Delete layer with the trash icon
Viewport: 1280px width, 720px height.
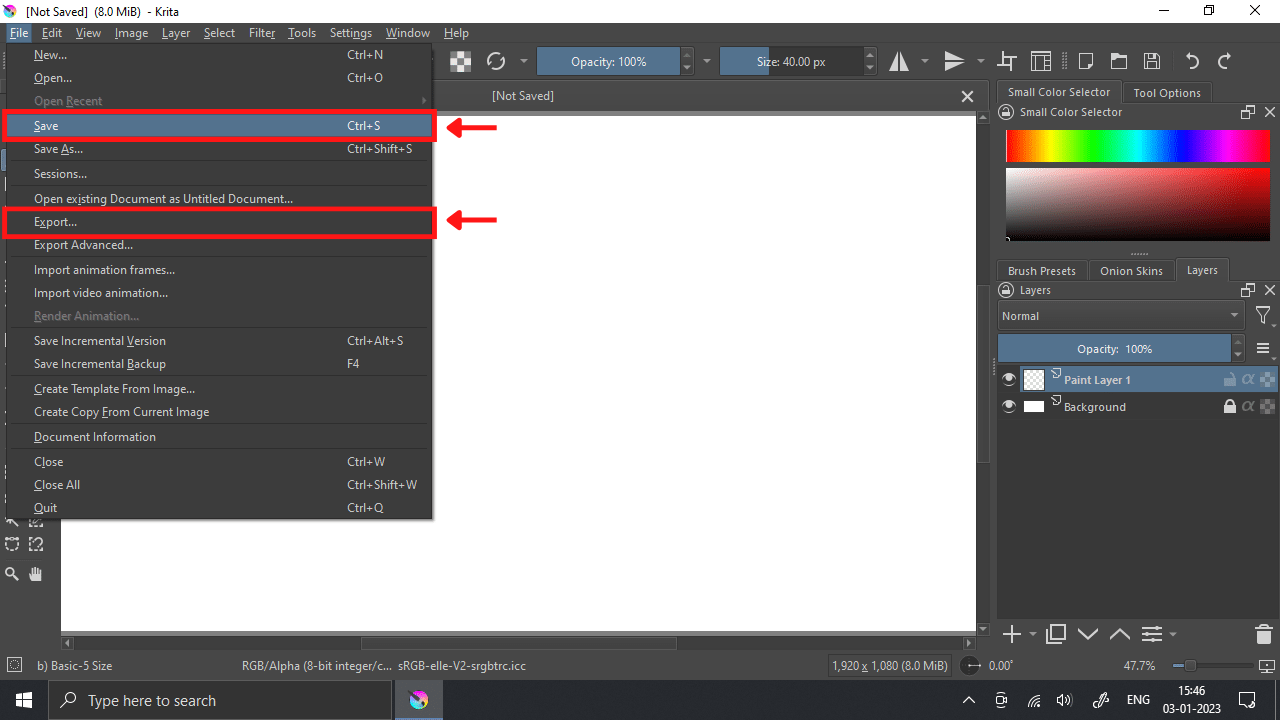[1263, 634]
